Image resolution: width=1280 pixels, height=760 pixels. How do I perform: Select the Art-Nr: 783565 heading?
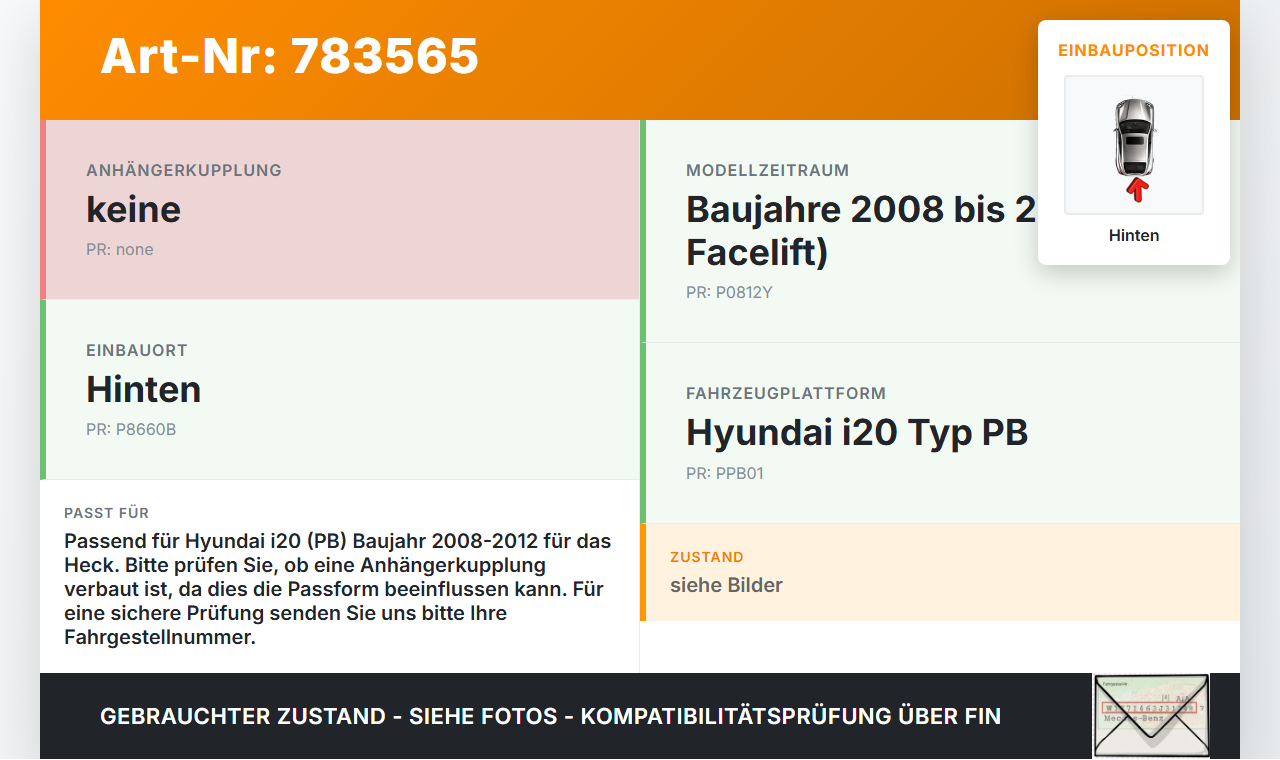point(290,56)
